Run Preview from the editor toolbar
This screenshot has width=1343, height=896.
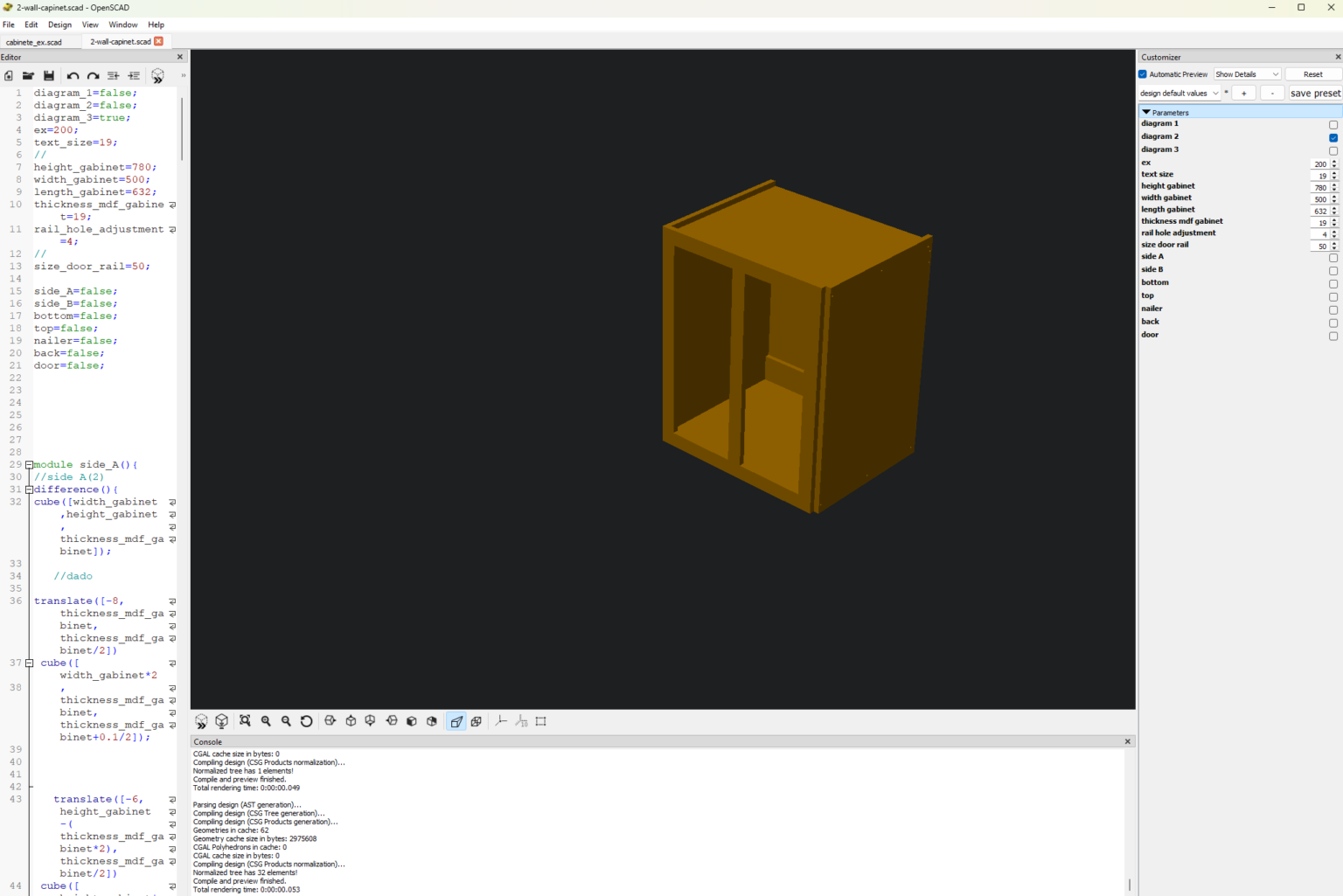point(157,76)
